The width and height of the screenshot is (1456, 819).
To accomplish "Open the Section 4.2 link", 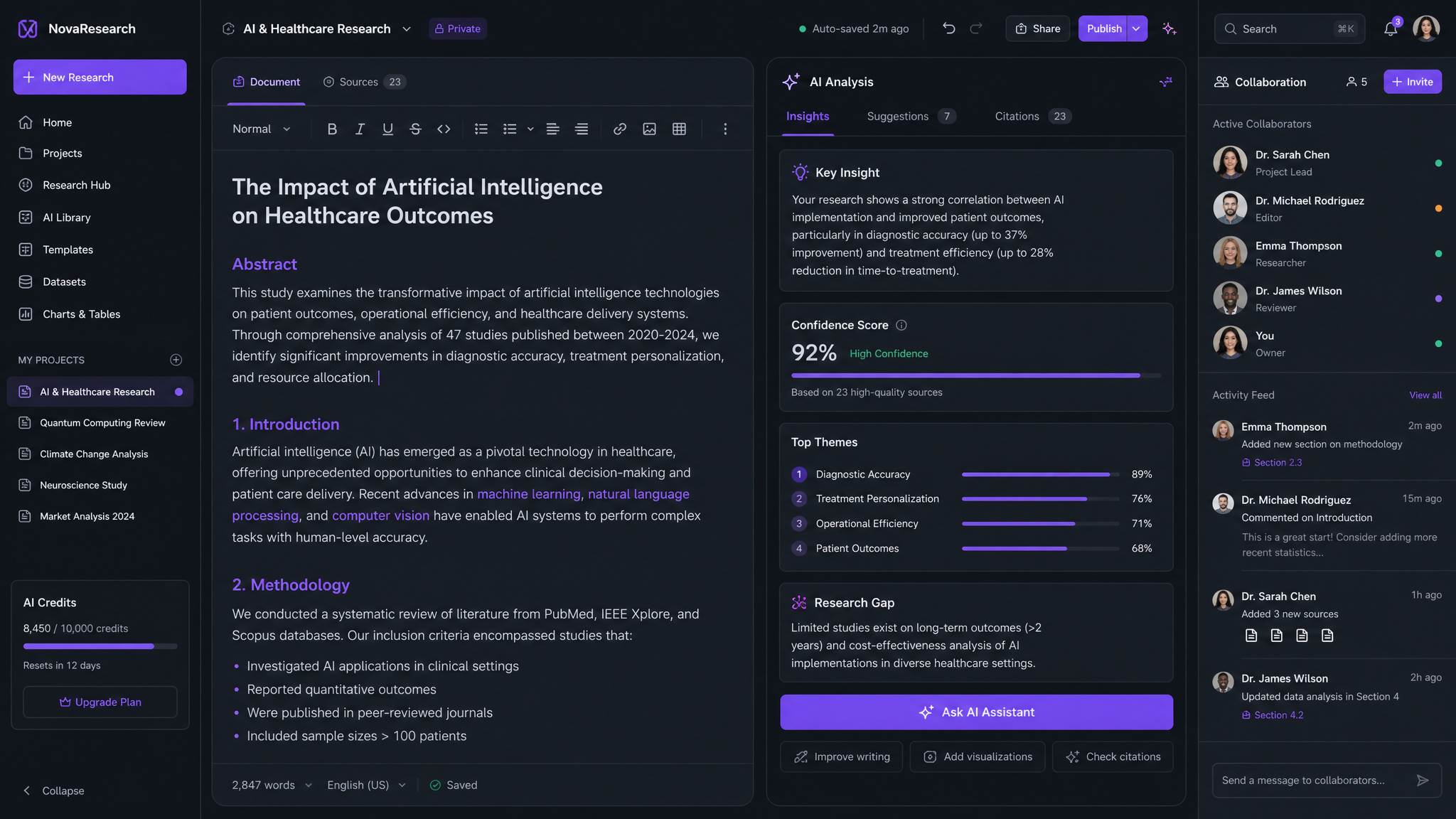I will coord(1273,714).
